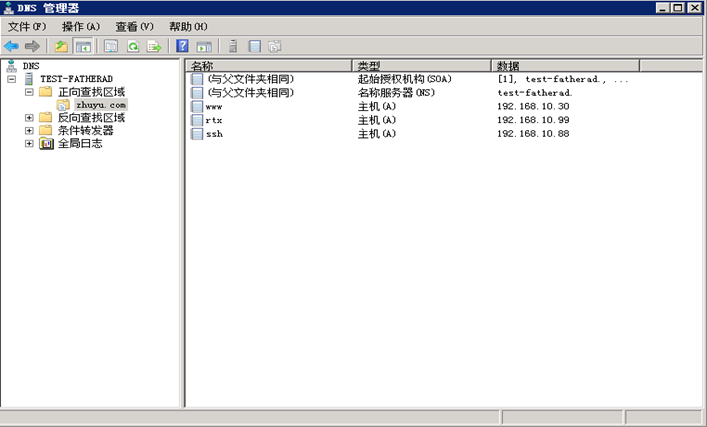Open the 操作(A) menu
Viewport: 707px width, 427px height.
[81, 27]
